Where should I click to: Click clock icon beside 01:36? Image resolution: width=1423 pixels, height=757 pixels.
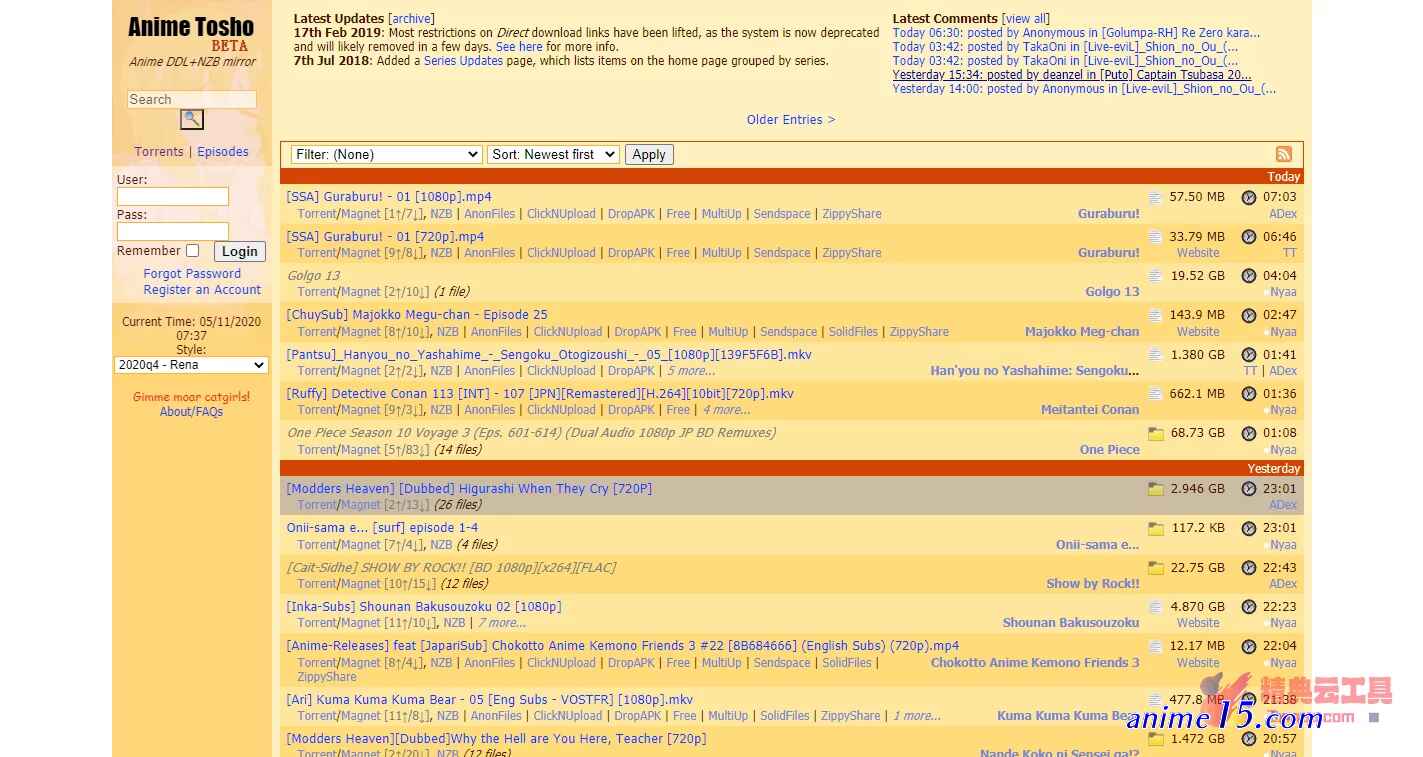click(x=1249, y=394)
